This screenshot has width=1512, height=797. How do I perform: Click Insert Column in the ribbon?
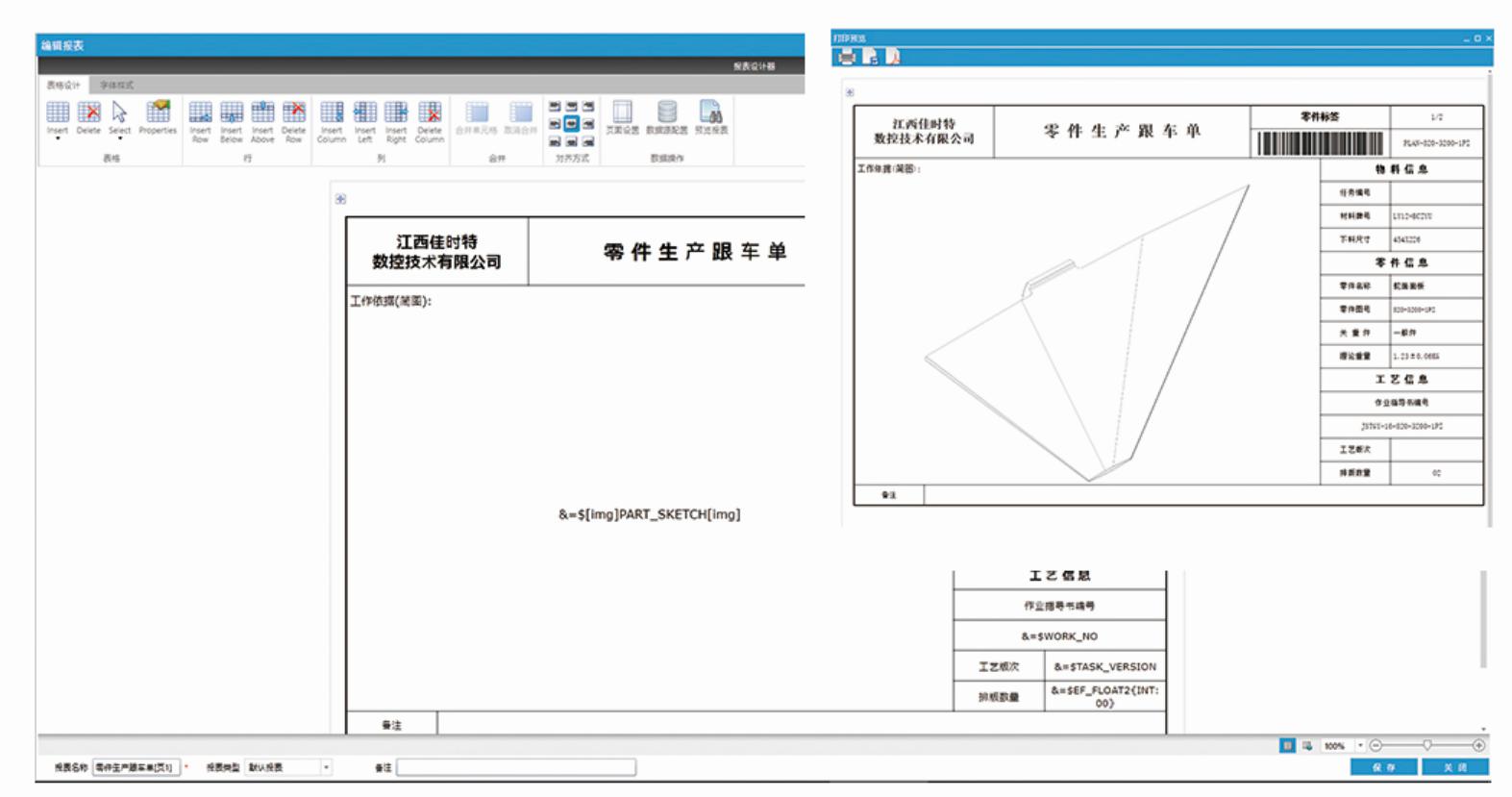(332, 114)
